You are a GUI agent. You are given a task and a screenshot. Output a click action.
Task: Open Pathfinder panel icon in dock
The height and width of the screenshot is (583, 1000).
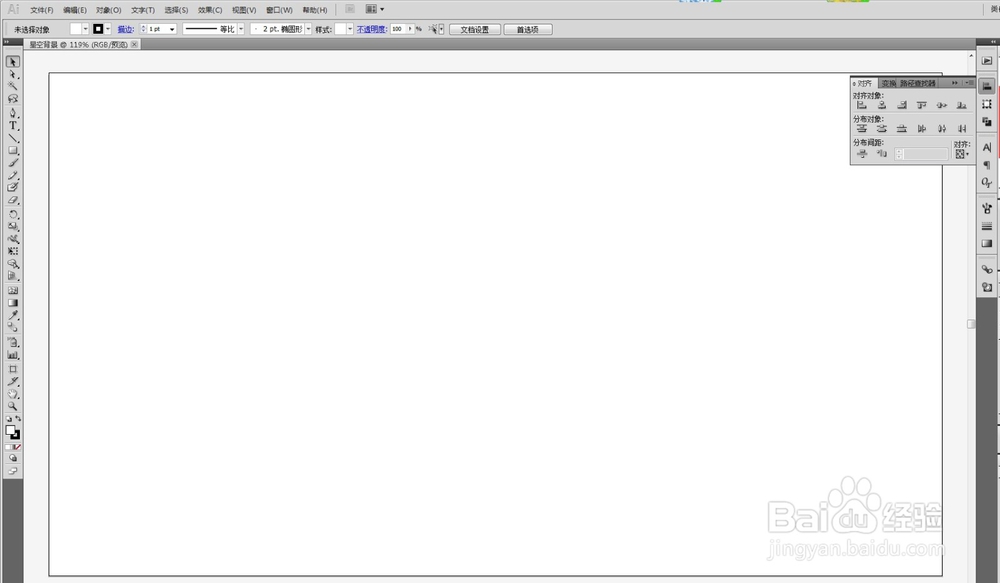(x=987, y=122)
